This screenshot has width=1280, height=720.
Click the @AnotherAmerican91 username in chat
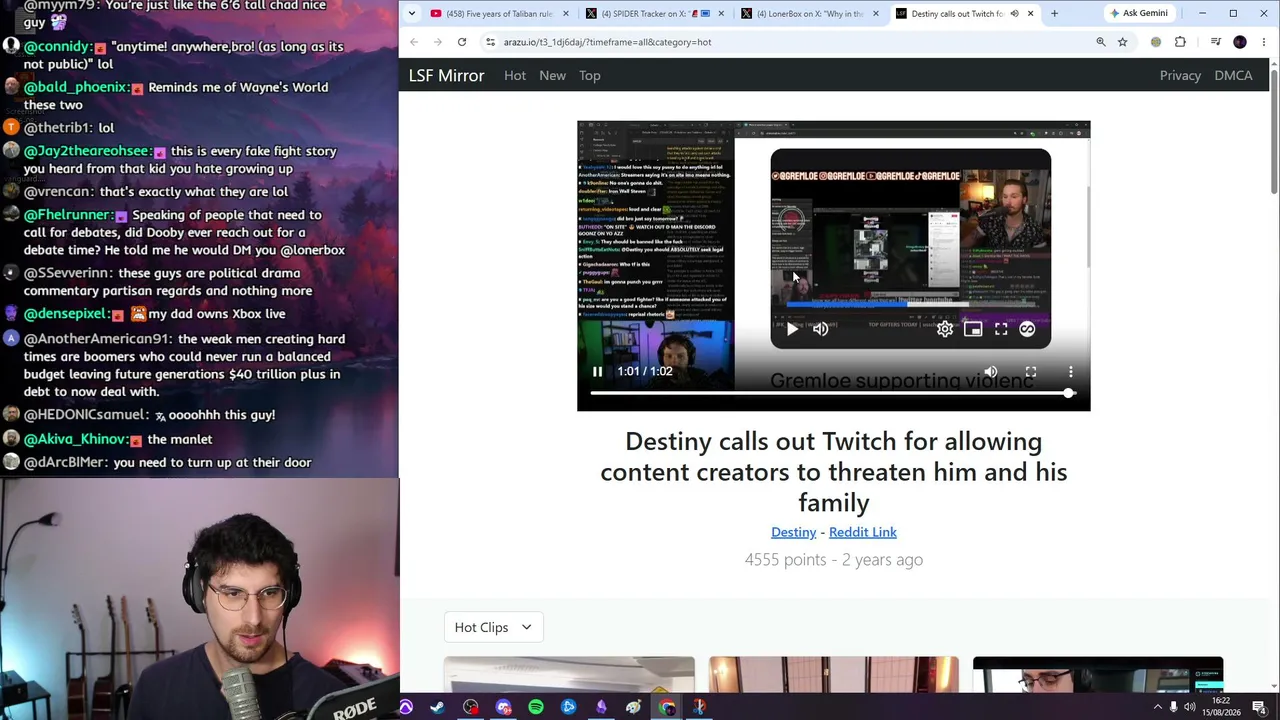tap(99, 339)
